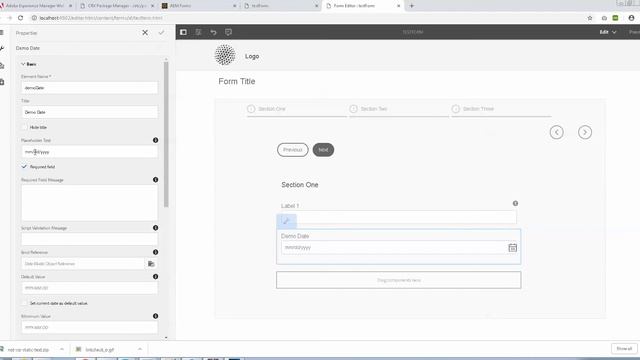
Task: Open the side rail icon below the wrench
Action: tap(2, 65)
